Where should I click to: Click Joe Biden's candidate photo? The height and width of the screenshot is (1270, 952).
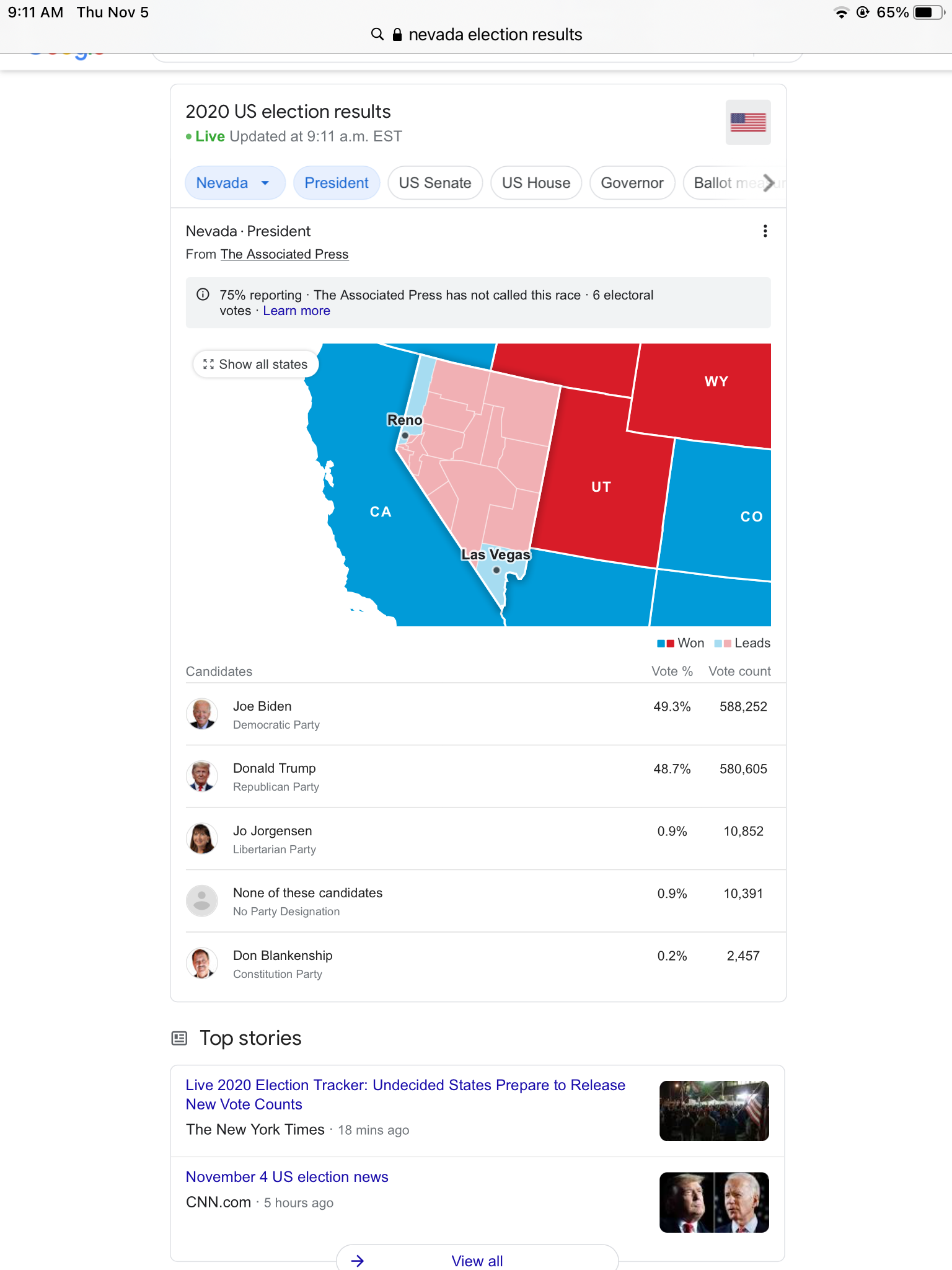(202, 714)
